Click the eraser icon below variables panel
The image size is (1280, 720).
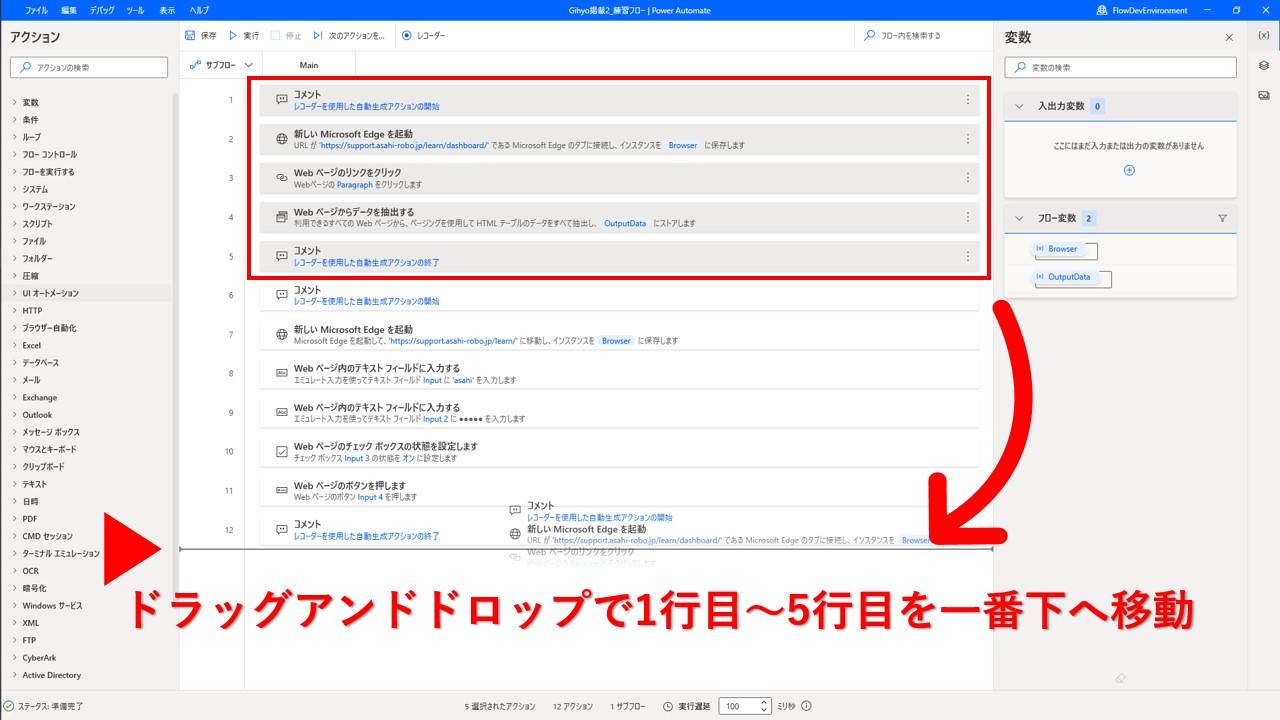click(1120, 678)
